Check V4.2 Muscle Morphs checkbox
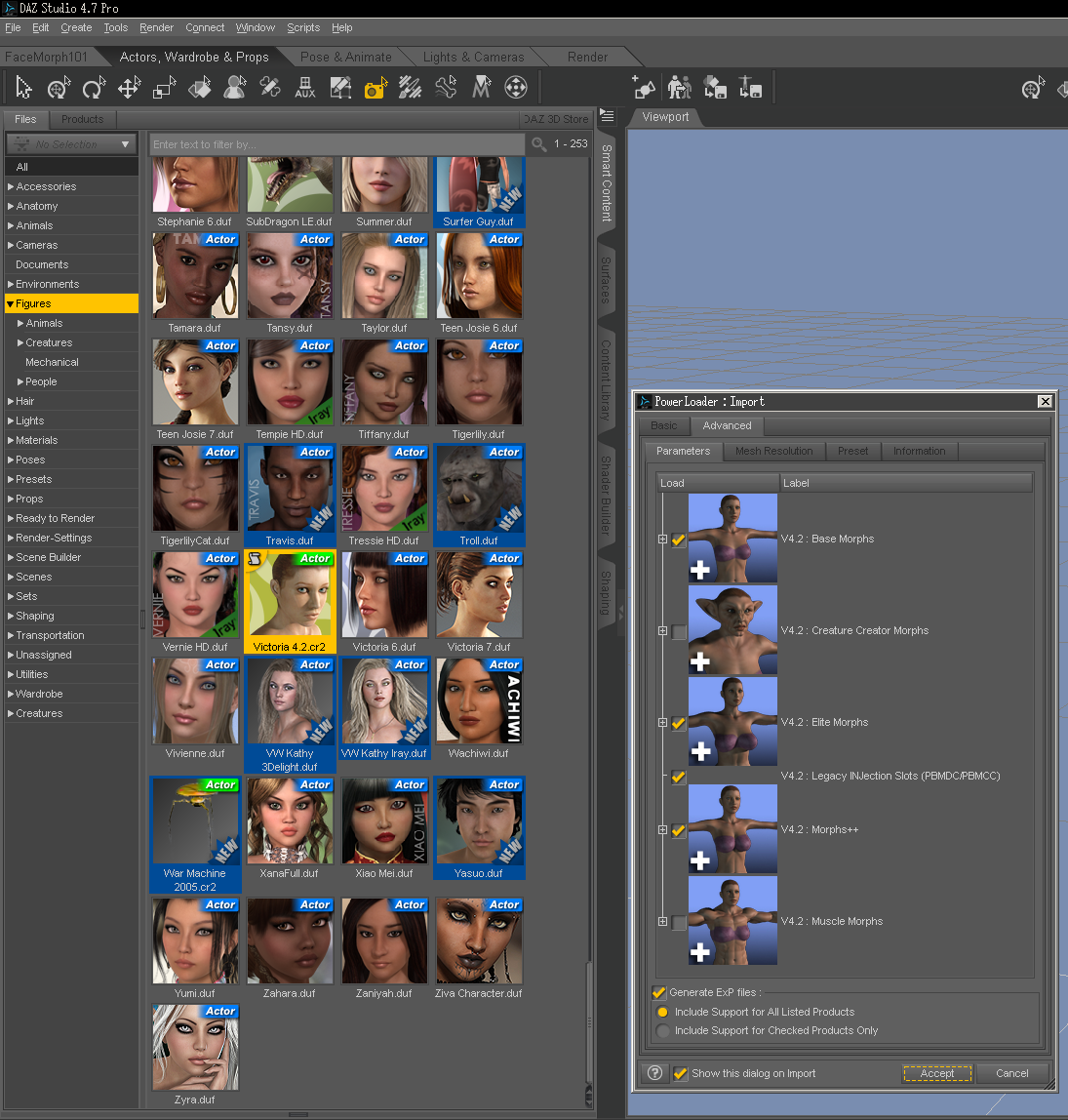Screen dimensions: 1068x1120 (x=679, y=922)
